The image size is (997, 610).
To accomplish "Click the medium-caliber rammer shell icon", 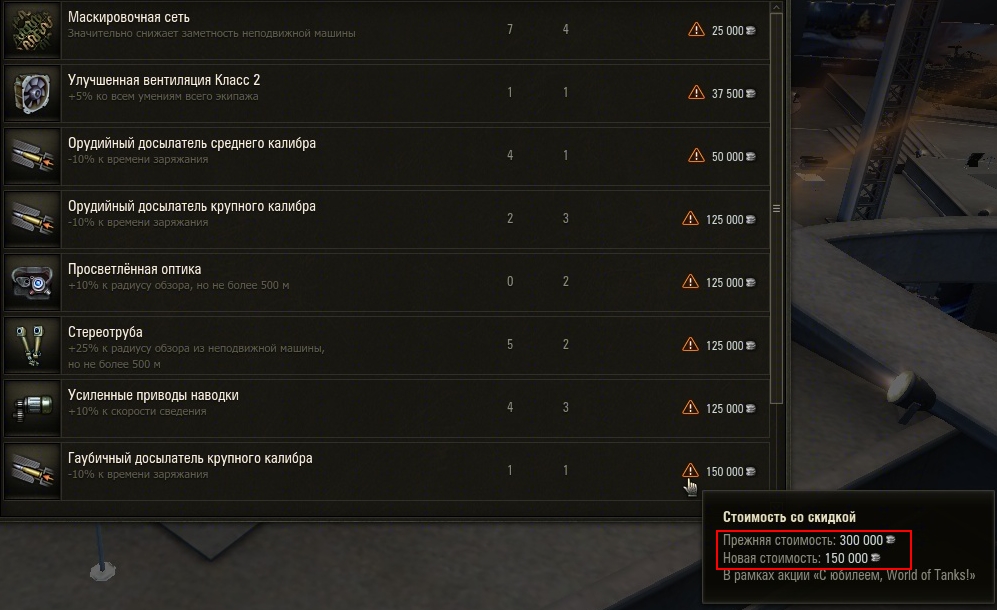I will [x=32, y=156].
